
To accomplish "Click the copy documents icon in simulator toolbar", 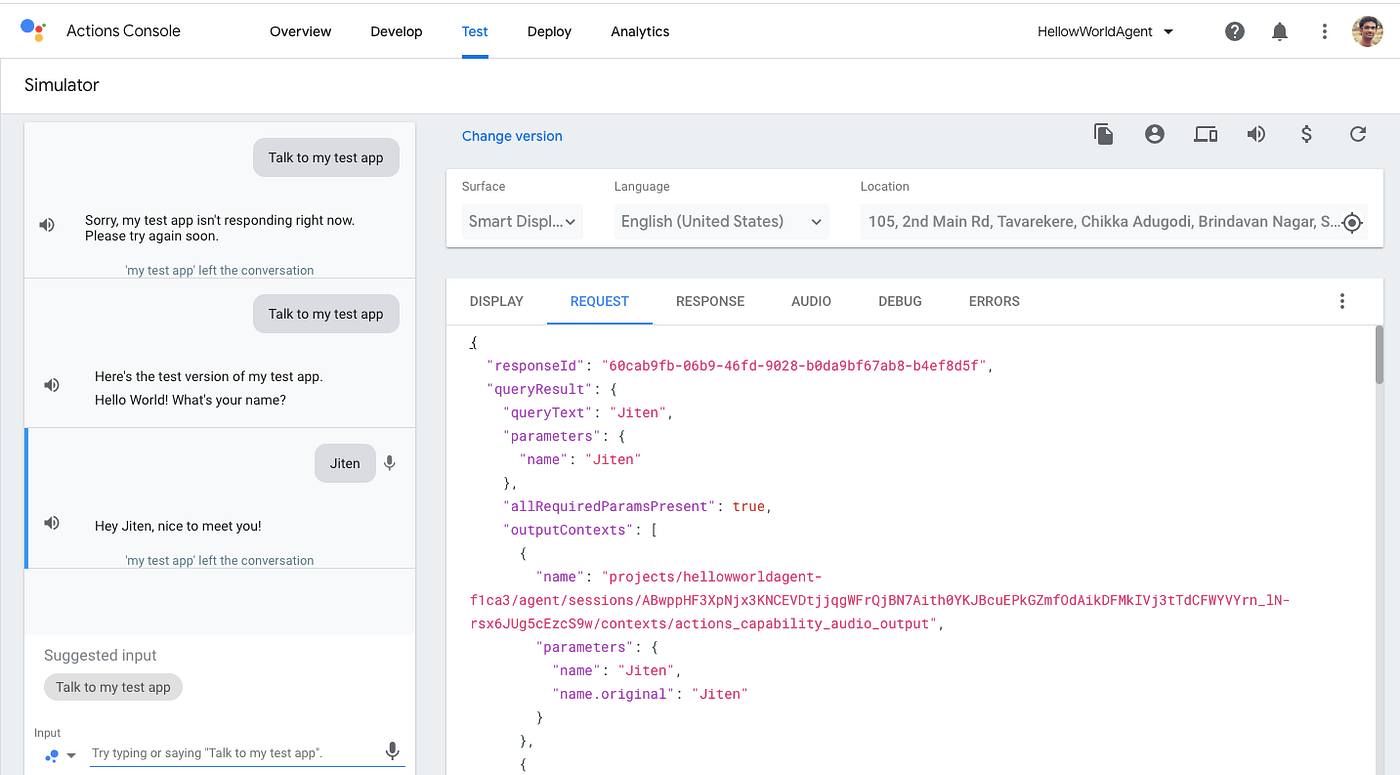I will point(1104,134).
